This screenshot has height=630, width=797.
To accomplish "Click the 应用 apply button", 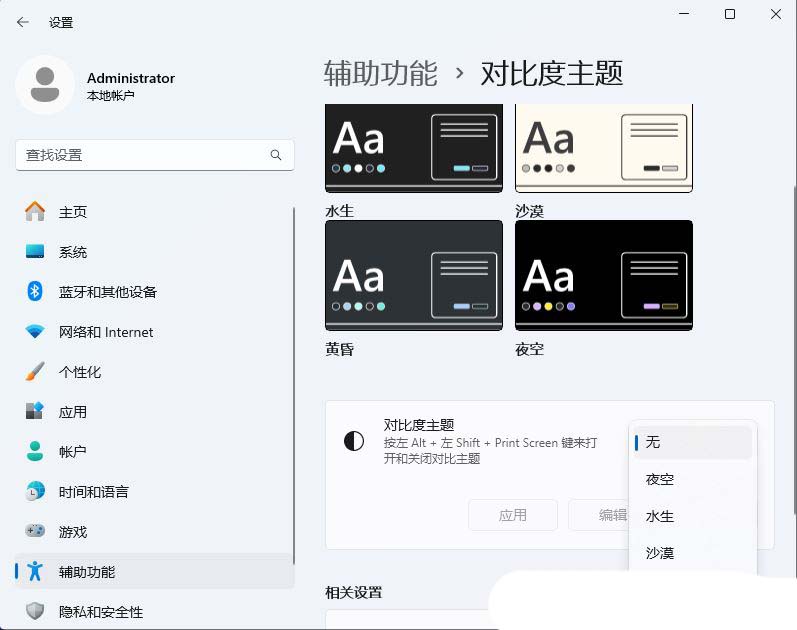I will (x=513, y=515).
